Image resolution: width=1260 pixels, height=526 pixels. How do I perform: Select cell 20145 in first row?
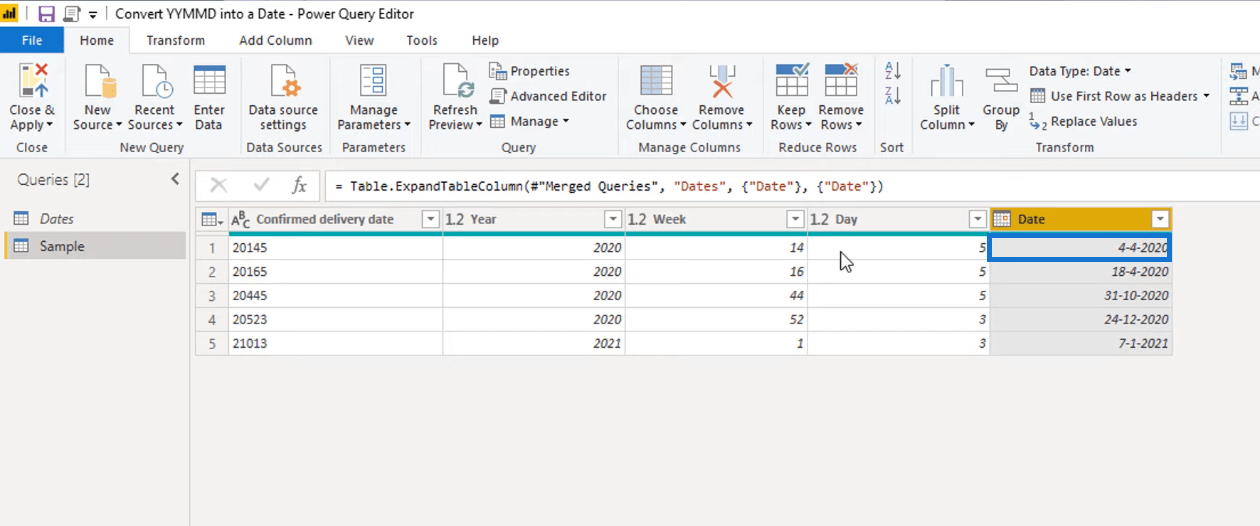335,247
